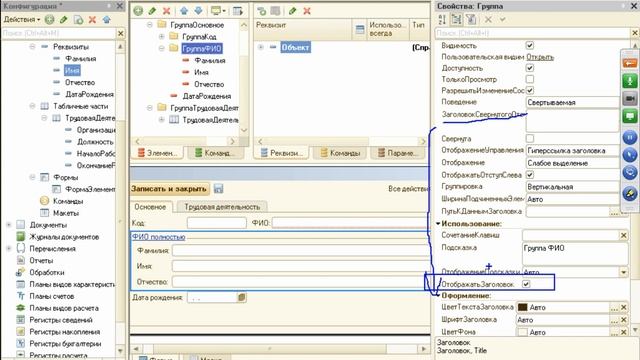The width and height of the screenshot is (640, 360).
Task: Open the ОтображениеПодсказки dropdown arrow
Action: (x=624, y=272)
